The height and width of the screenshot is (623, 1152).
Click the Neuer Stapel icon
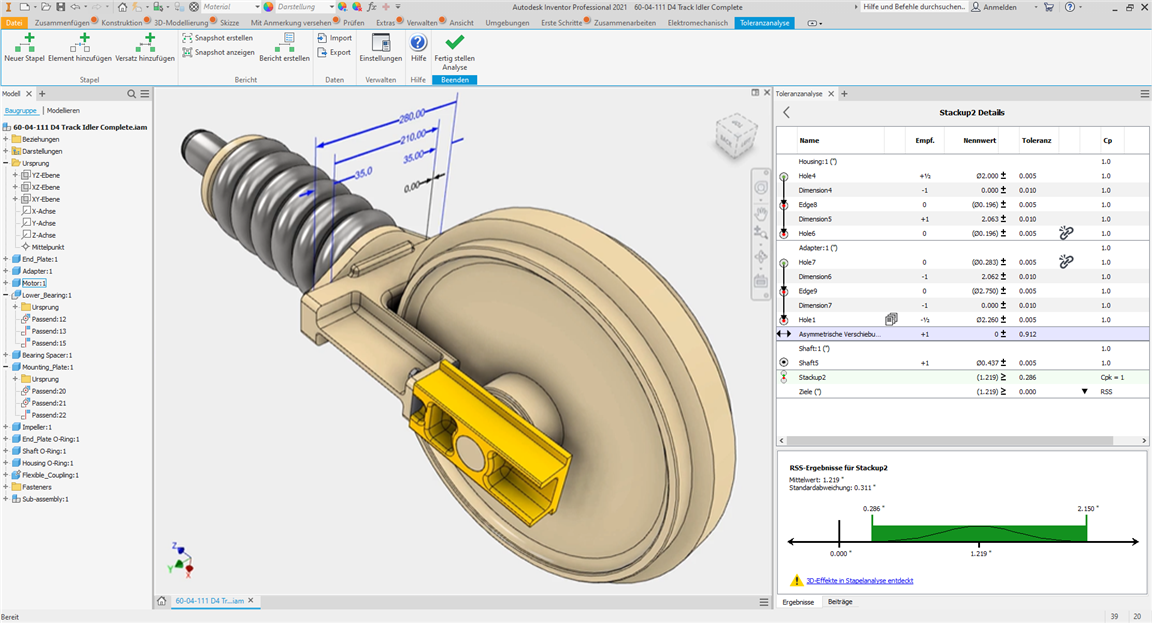point(24,42)
